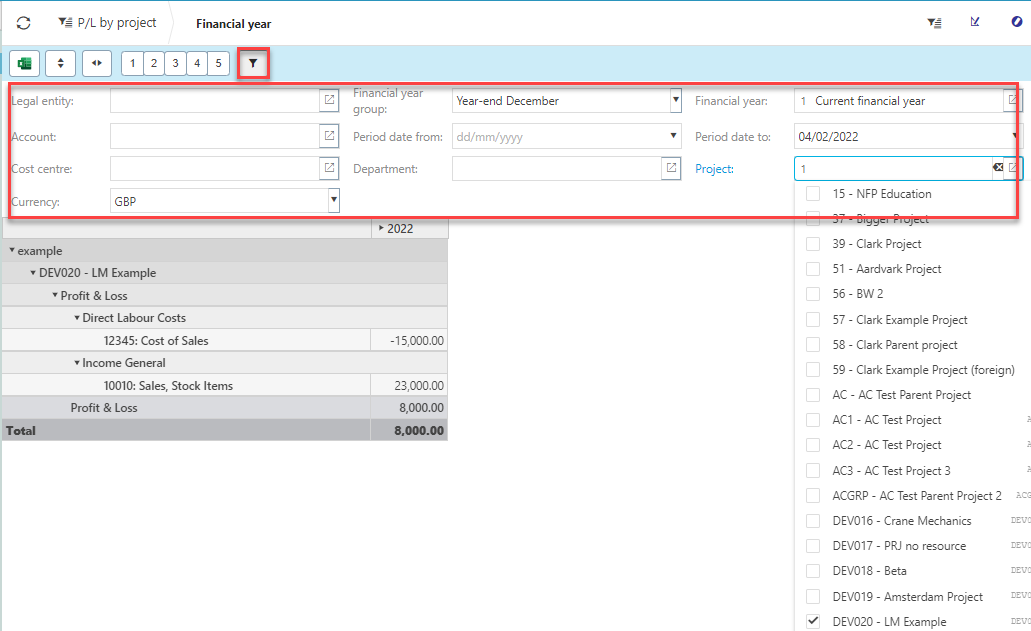Click the Cost centre input field

(215, 168)
